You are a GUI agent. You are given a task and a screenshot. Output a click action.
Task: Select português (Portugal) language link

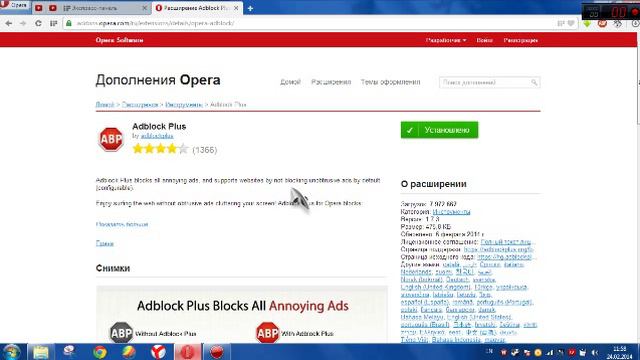[504, 302]
